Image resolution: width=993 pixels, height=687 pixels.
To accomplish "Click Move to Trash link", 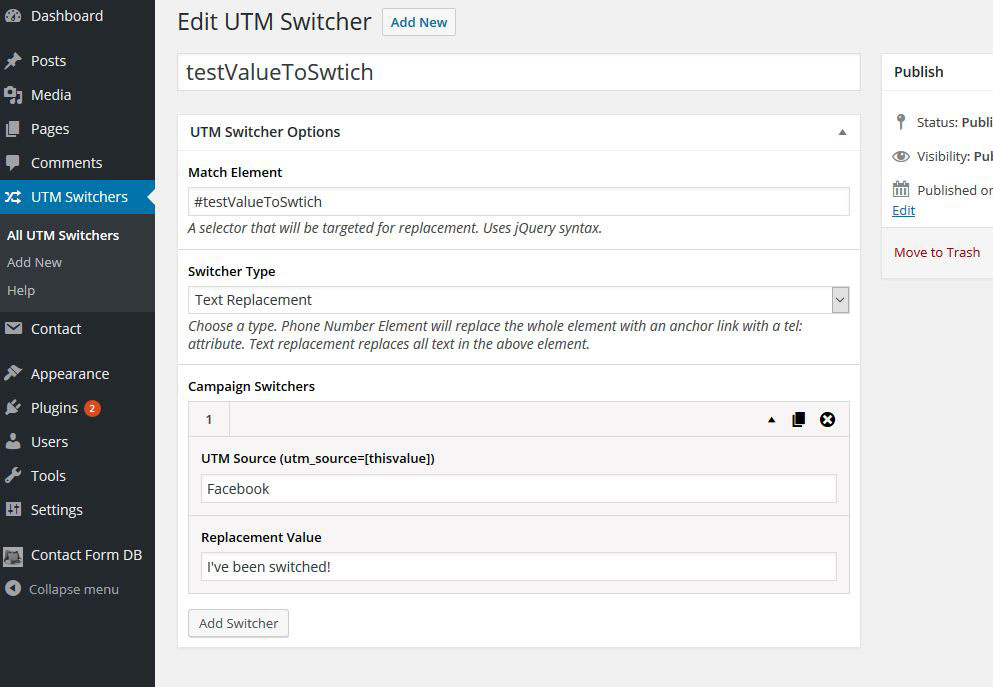I will (x=936, y=252).
